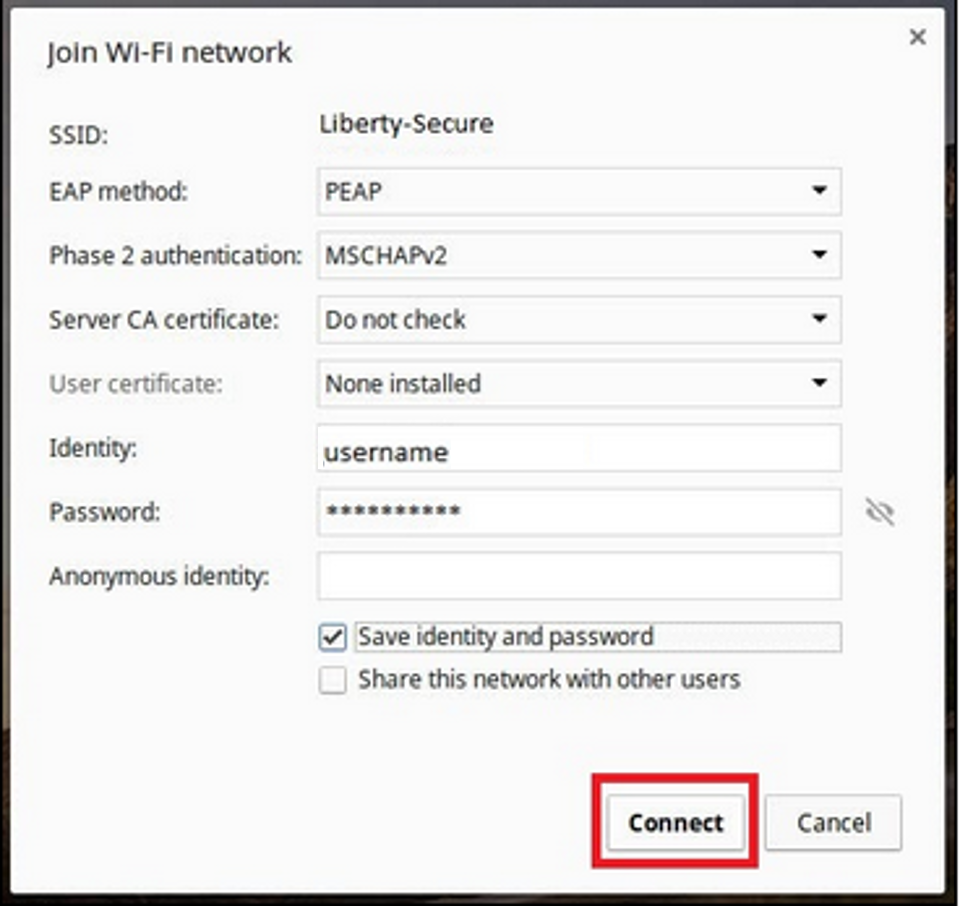
Task: Click the "Phase 2 authentication:" label
Action: [x=175, y=256]
